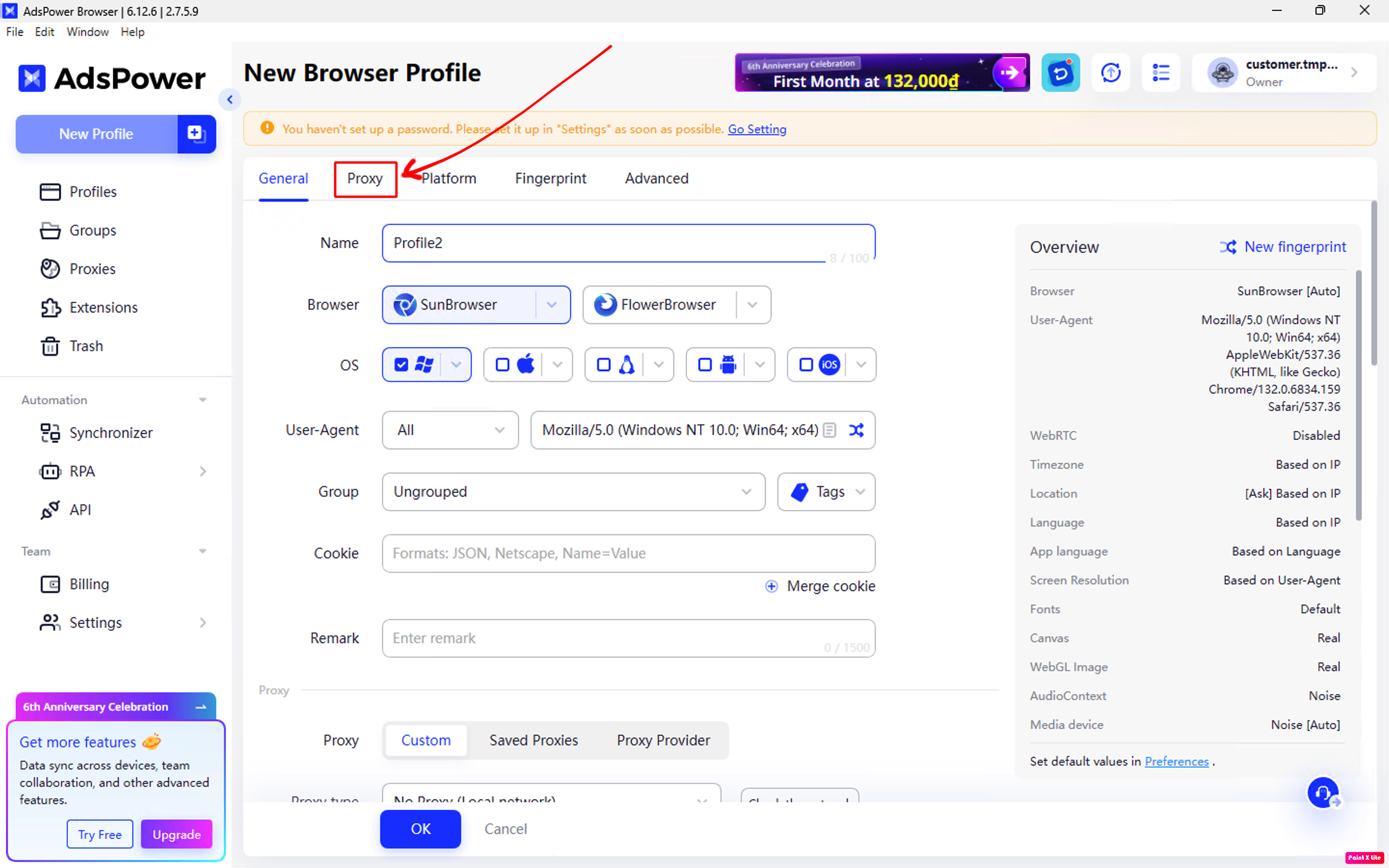Click the anniversary banner arrow button
Viewport: 1389px width, 868px height.
point(1010,73)
